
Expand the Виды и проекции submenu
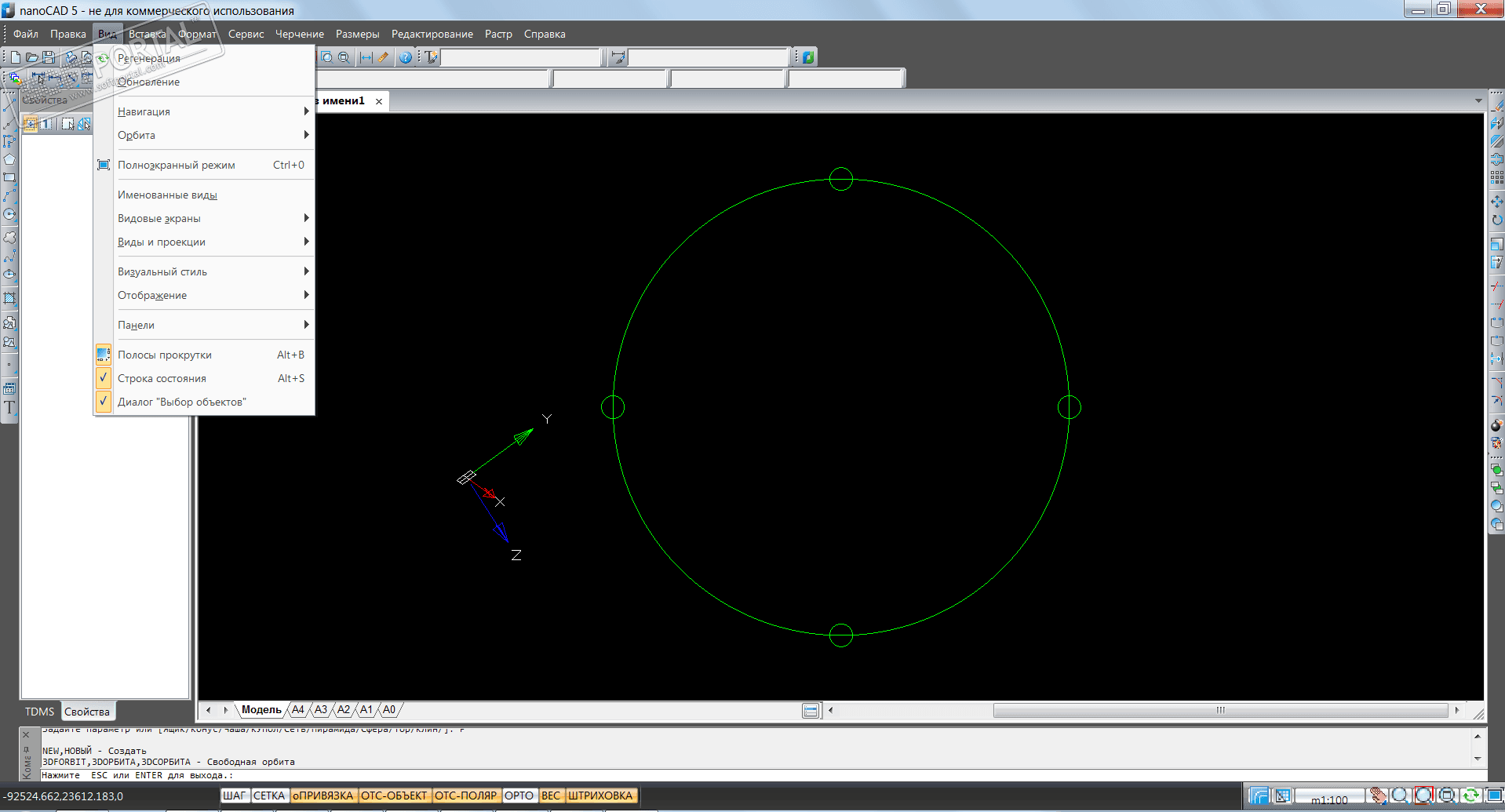(204, 242)
